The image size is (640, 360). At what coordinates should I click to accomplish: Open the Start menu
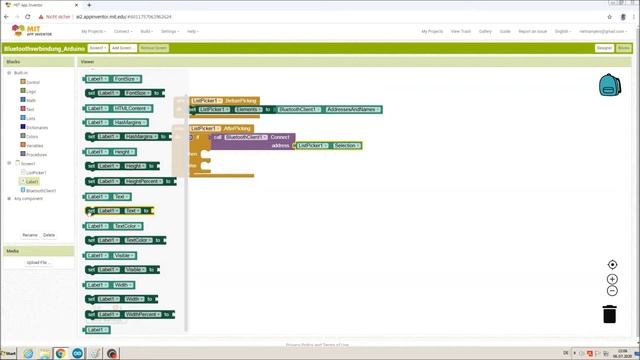pos(8,353)
